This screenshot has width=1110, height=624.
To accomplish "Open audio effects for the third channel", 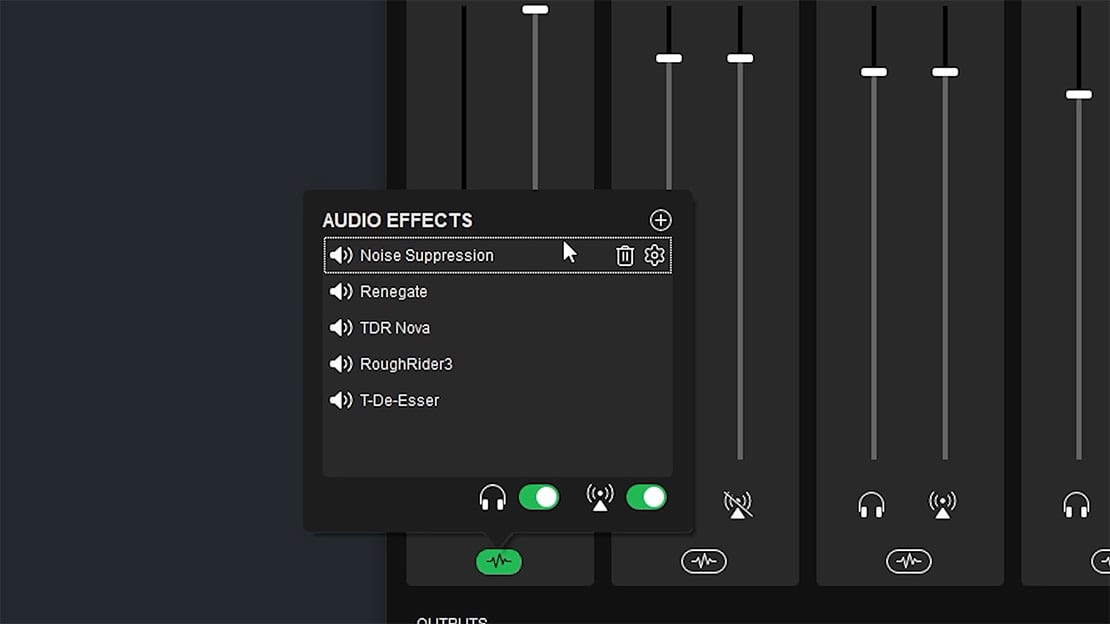I will 908,562.
